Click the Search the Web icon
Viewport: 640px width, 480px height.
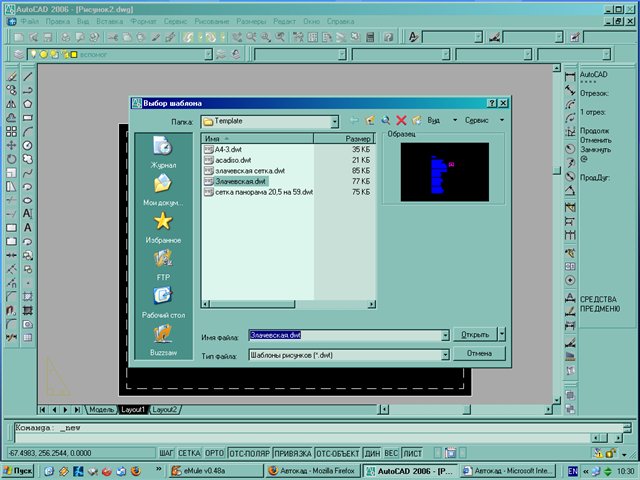coord(385,120)
